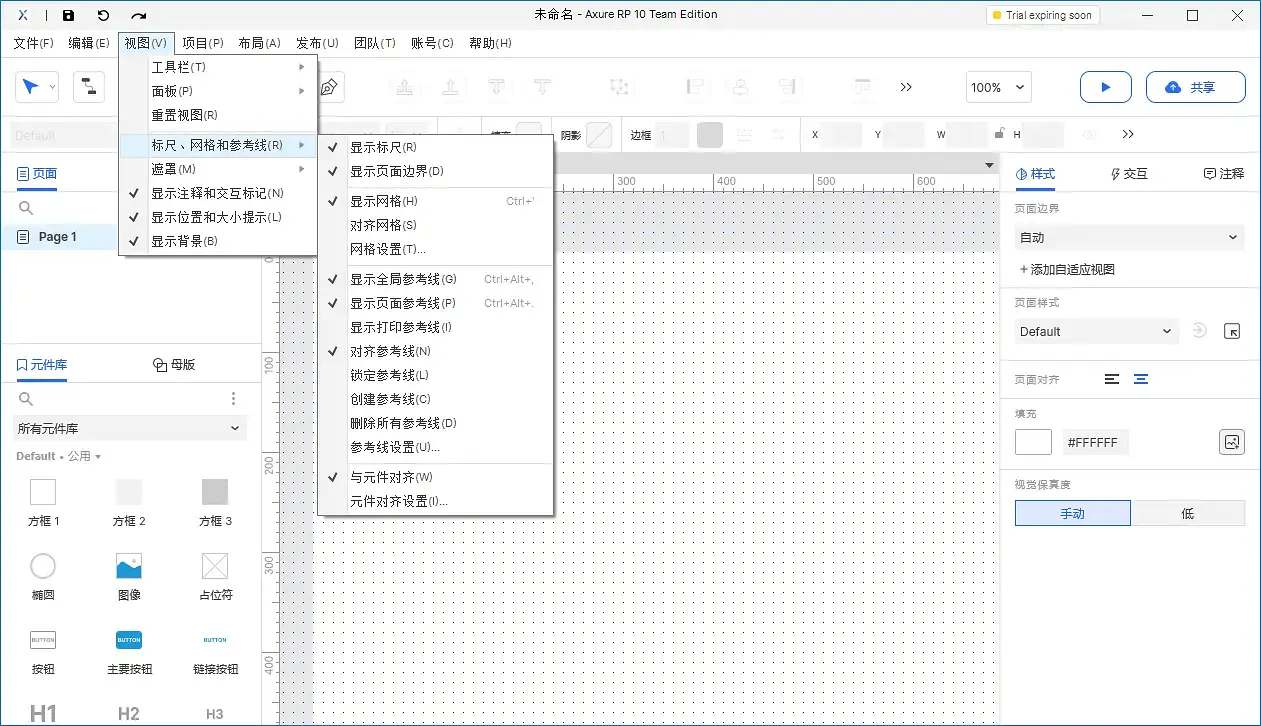Screen dimensions: 1261x726
Task: Select the Pen drawing tool
Action: 330,87
